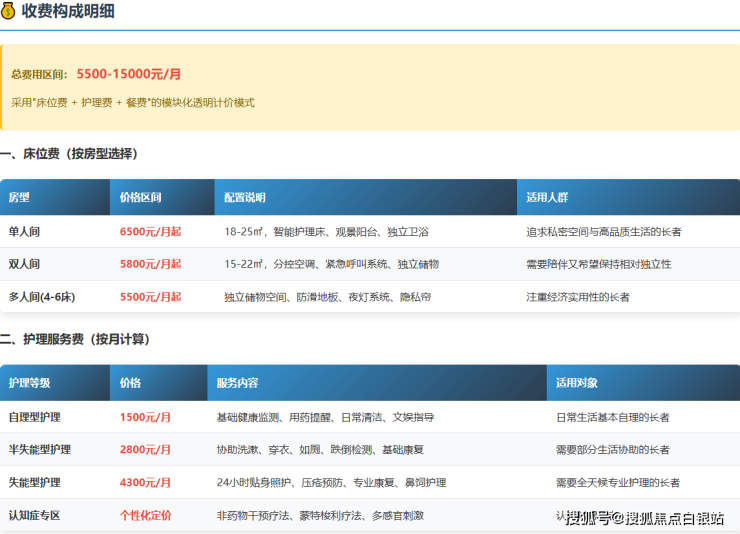Click the 5500元/月起 multi-bed room price
740x534 pixels.
pos(150,297)
